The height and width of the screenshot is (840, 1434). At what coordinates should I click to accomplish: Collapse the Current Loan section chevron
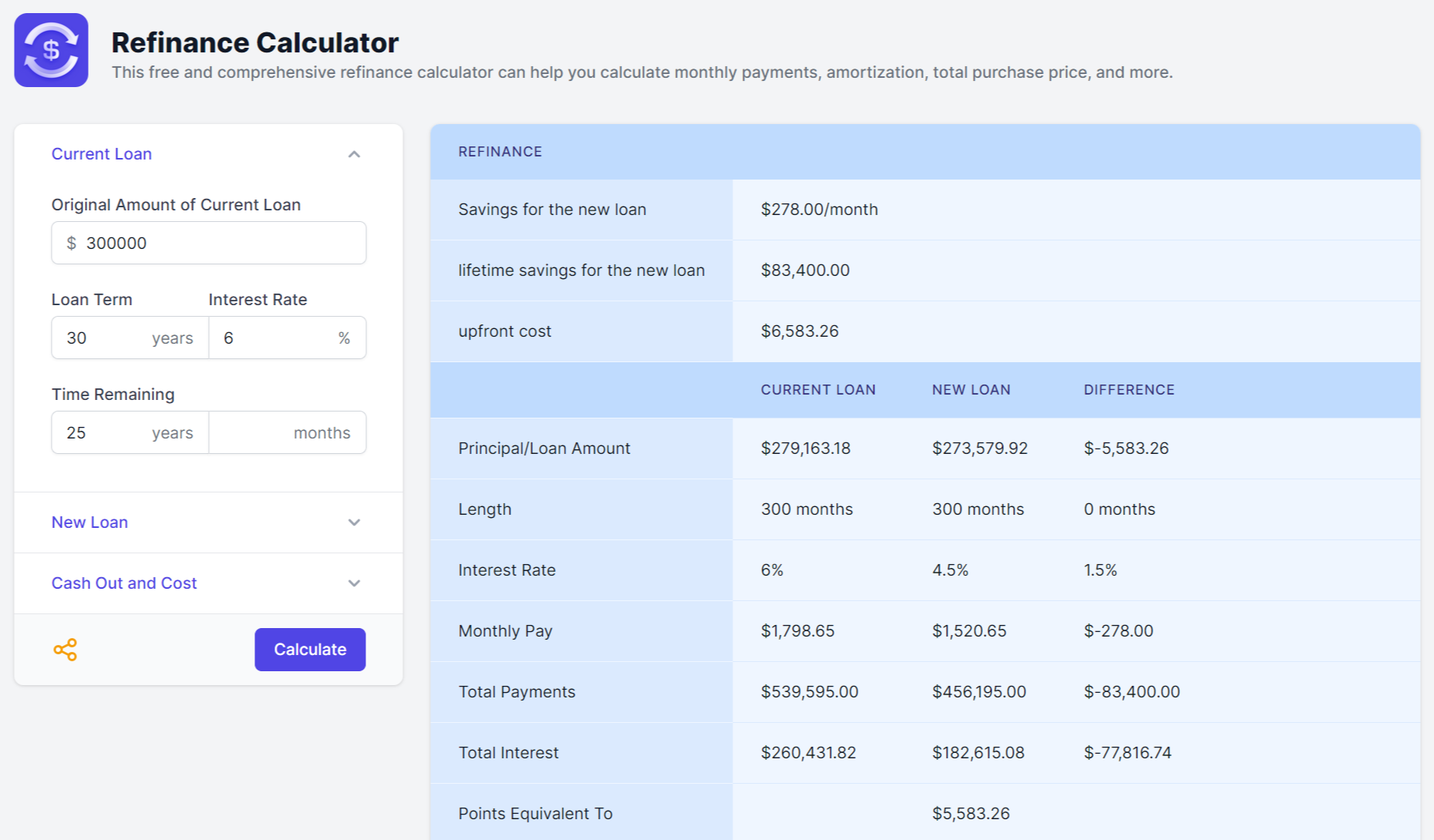point(354,154)
